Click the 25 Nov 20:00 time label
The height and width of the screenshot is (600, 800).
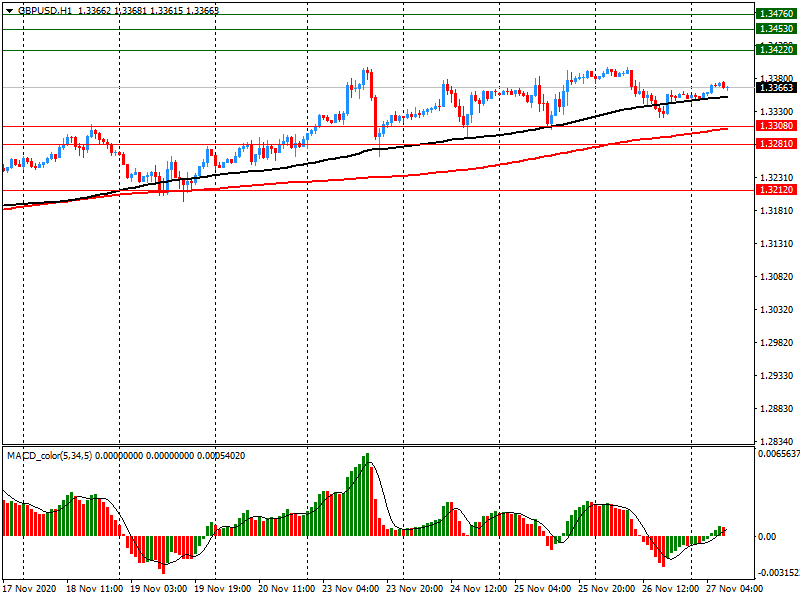click(606, 589)
